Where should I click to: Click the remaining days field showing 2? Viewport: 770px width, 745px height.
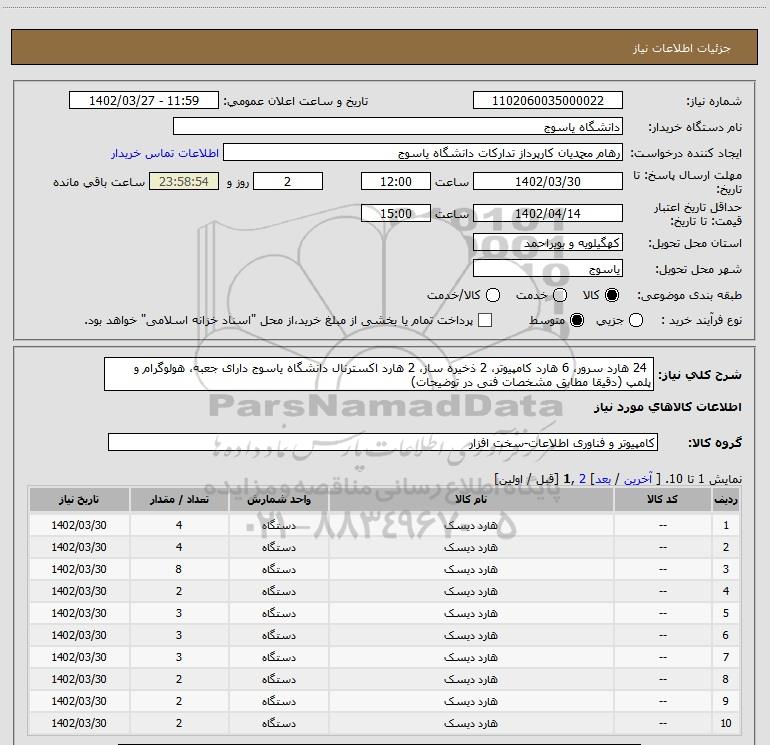[x=288, y=181]
